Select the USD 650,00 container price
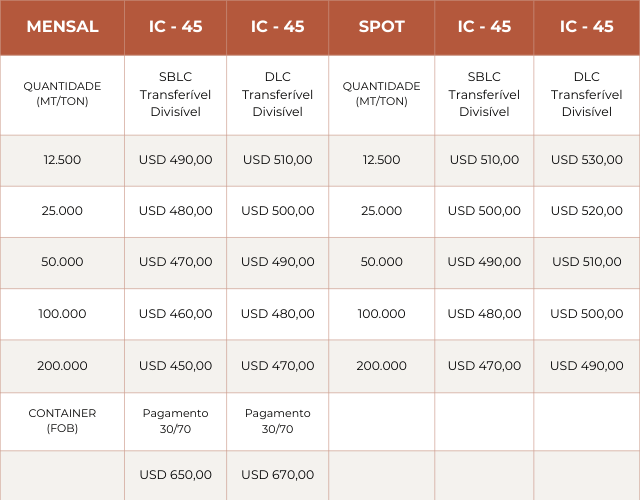 [x=176, y=475]
